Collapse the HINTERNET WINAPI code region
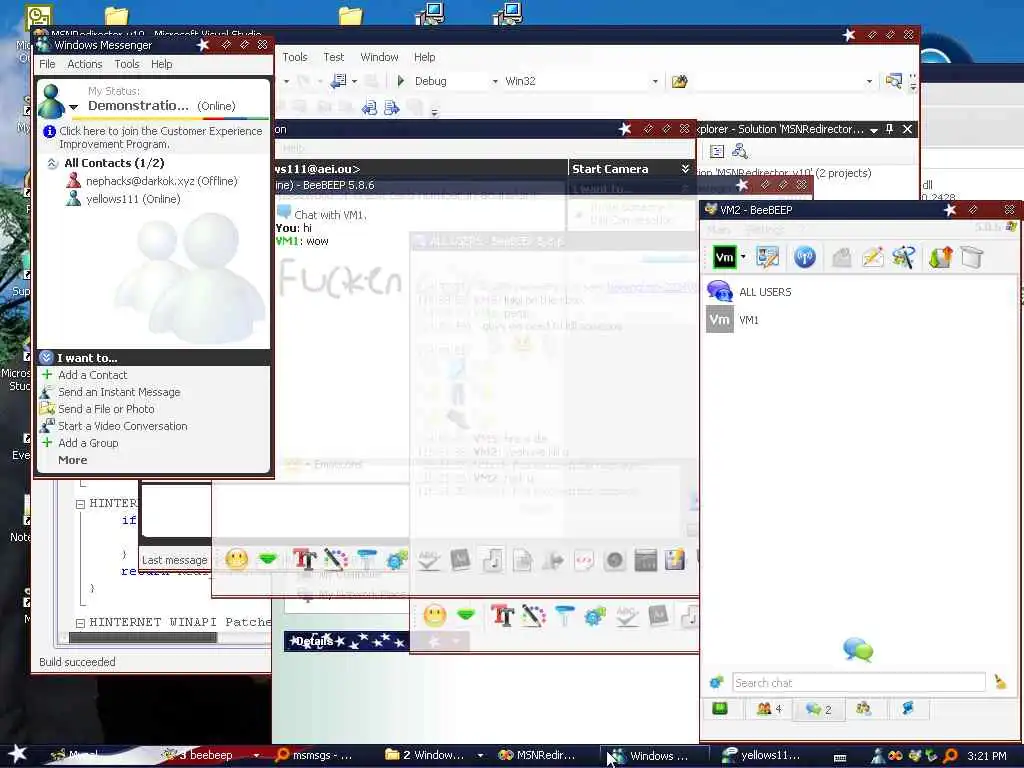Viewport: 1024px width, 768px height. [x=80, y=622]
